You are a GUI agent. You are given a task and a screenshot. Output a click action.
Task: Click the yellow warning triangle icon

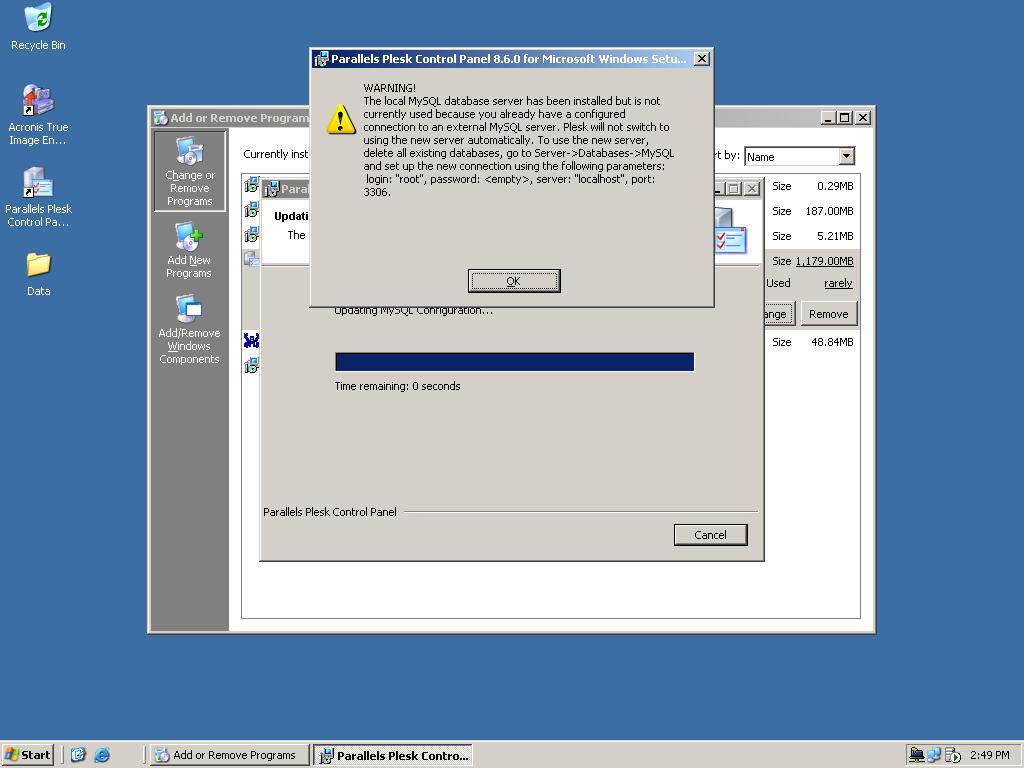click(x=341, y=118)
